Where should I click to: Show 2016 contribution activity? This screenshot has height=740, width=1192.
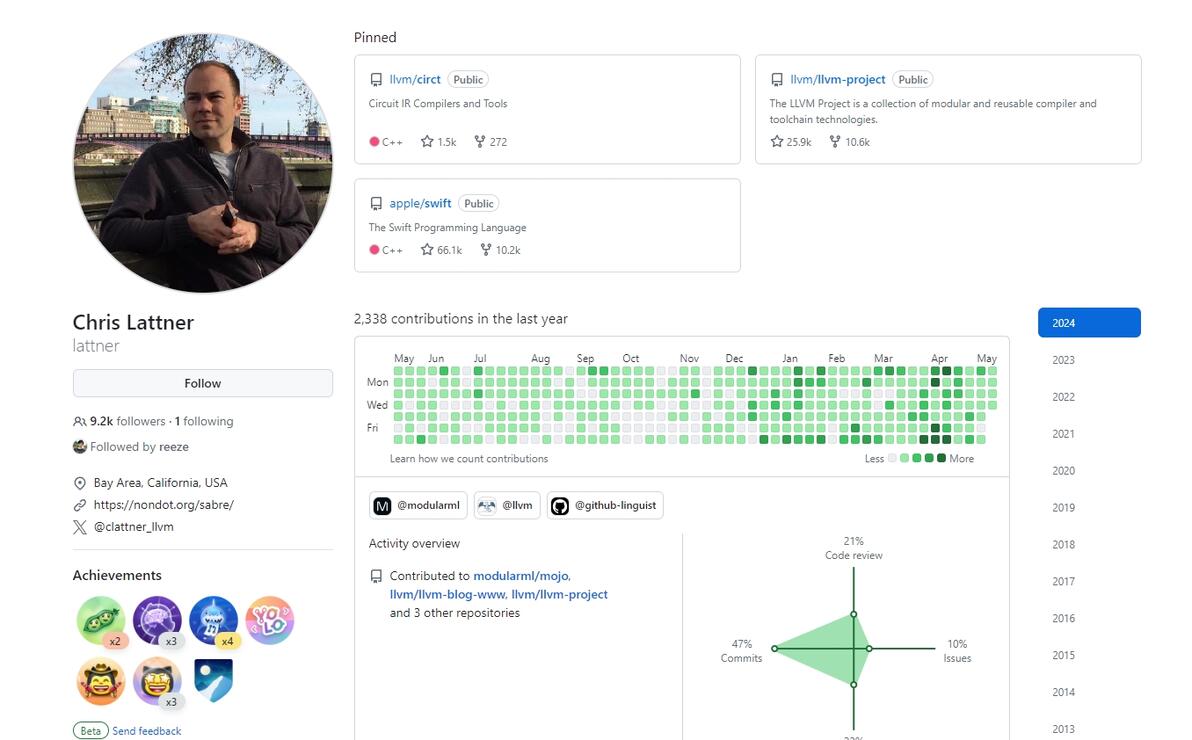click(1063, 619)
